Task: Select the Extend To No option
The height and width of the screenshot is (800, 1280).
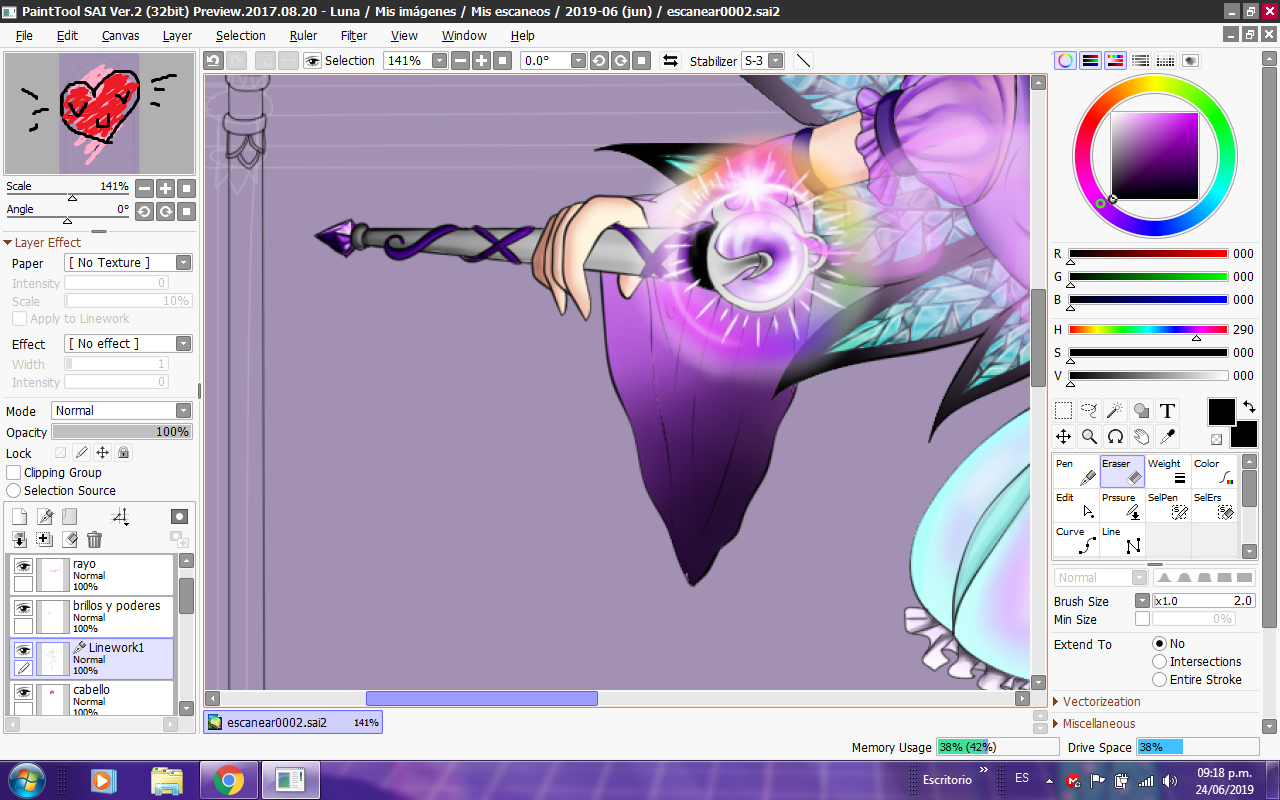Action: click(1160, 644)
